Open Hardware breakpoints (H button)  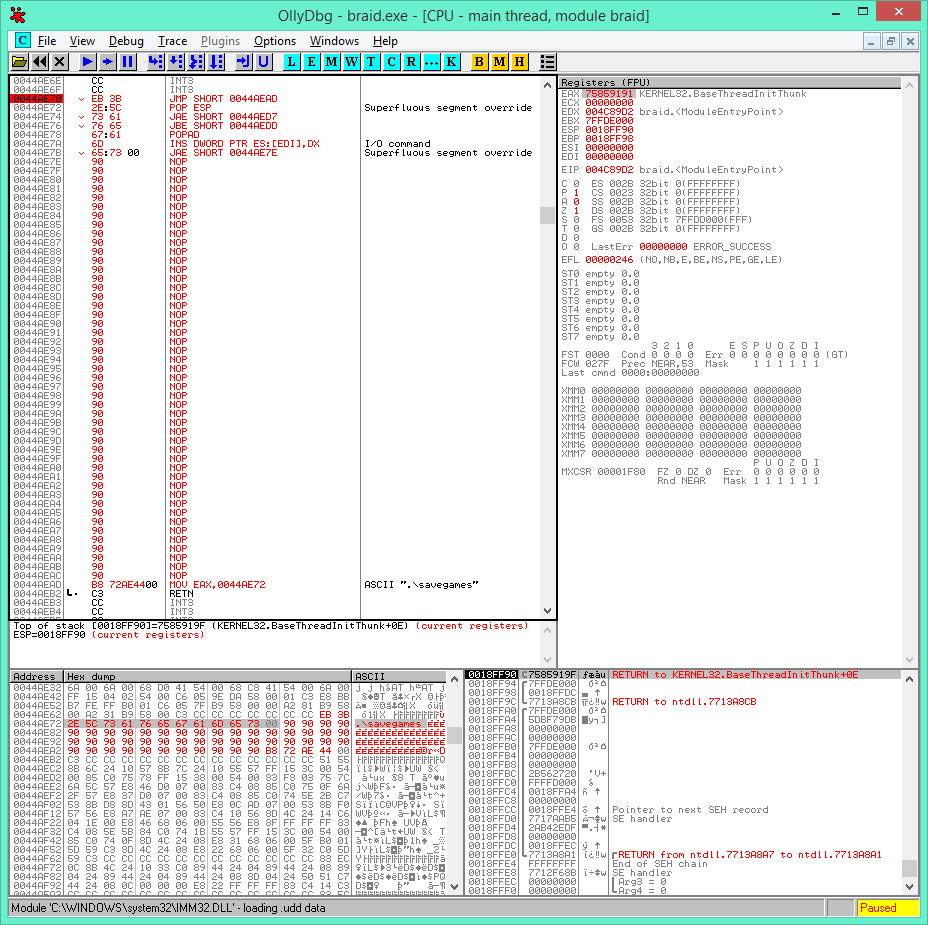click(519, 62)
